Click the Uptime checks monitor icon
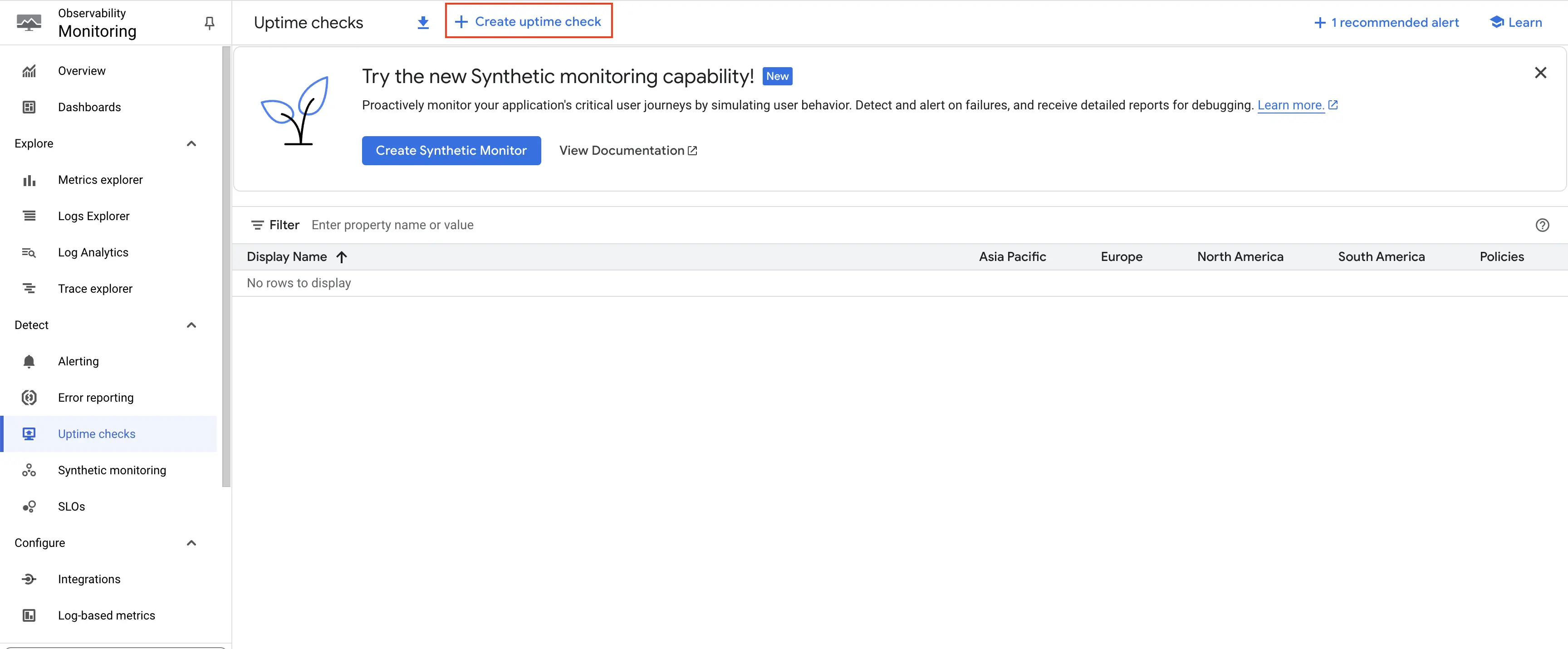This screenshot has width=1568, height=649. [29, 434]
